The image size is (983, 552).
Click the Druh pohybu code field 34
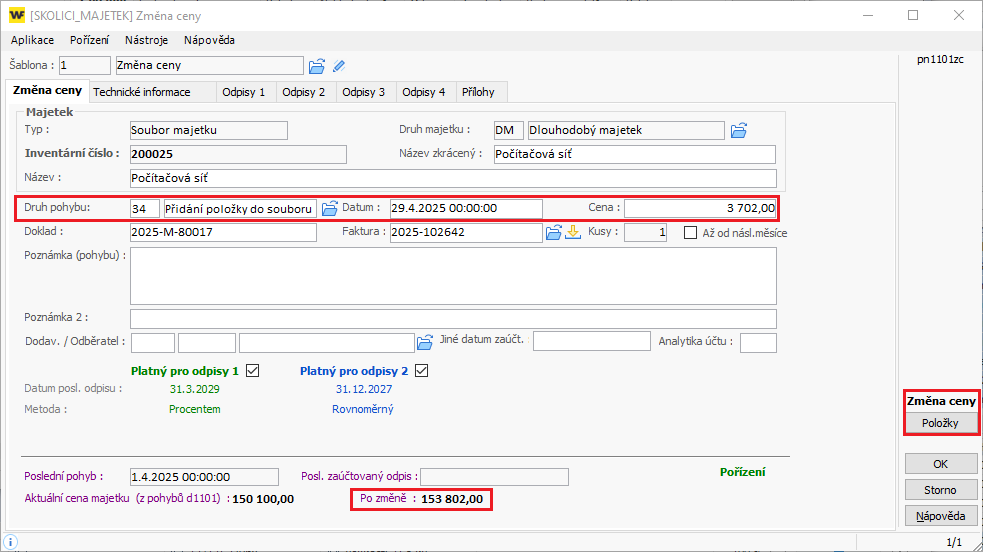click(x=145, y=209)
